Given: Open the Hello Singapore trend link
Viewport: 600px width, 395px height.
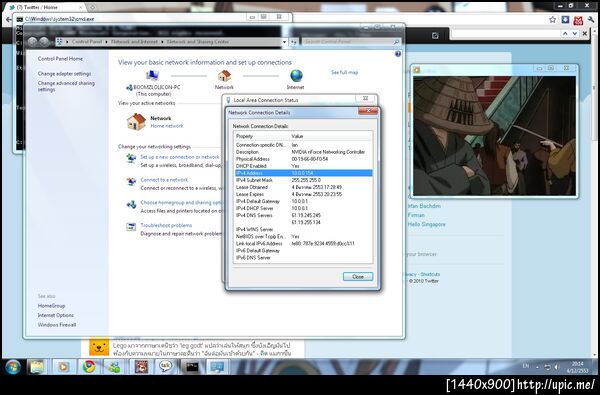Looking at the screenshot, I should (x=427, y=224).
